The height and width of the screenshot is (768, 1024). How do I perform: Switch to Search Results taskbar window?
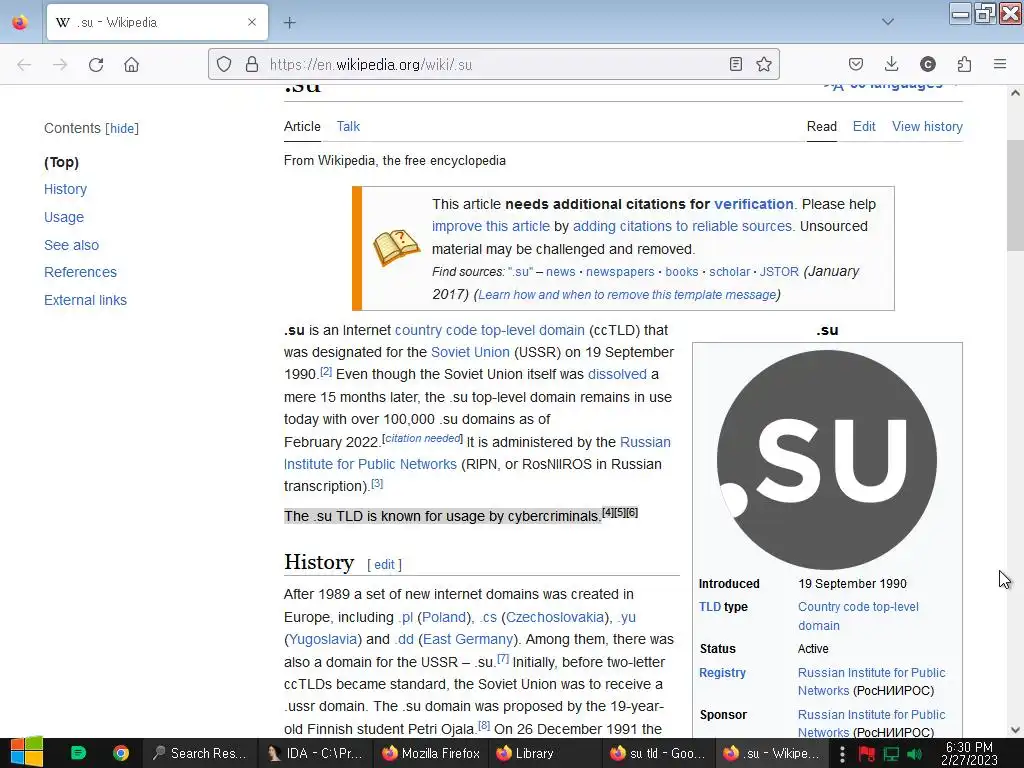pyautogui.click(x=199, y=753)
